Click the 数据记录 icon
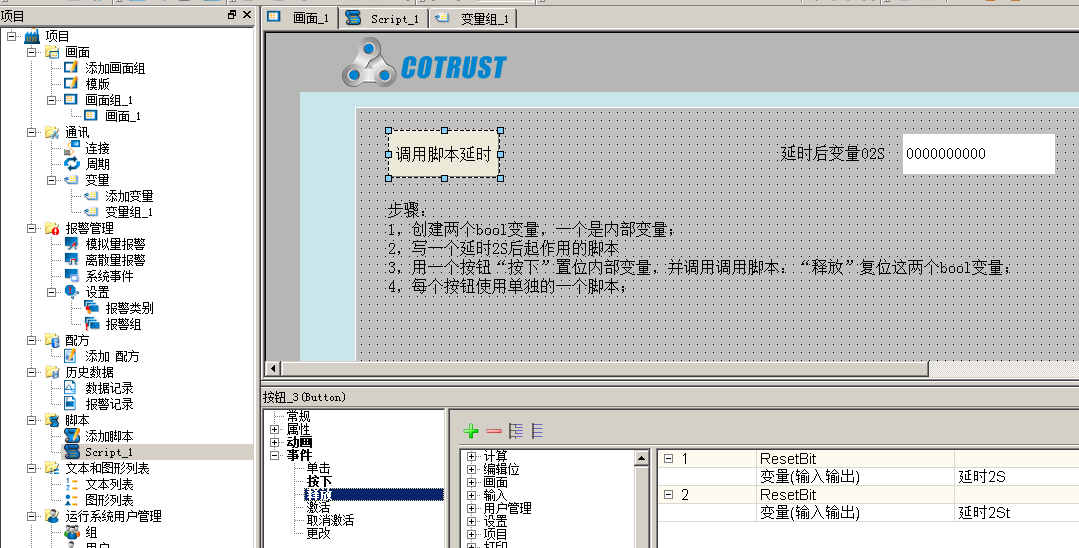The height and width of the screenshot is (548, 1079). 70,388
